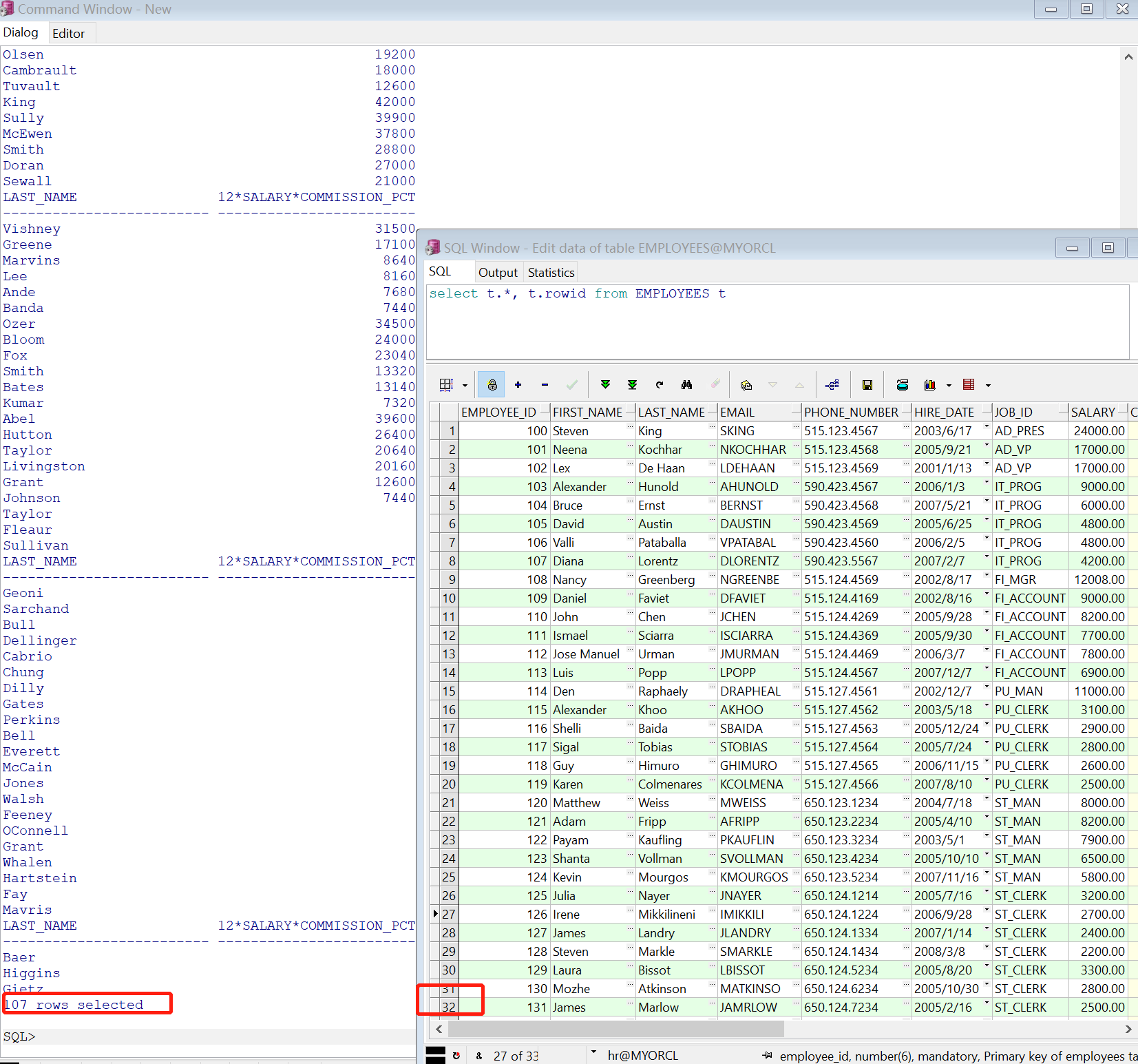Expand the chart icon dropdown arrow
1138x1064 pixels.
pyautogui.click(x=949, y=386)
